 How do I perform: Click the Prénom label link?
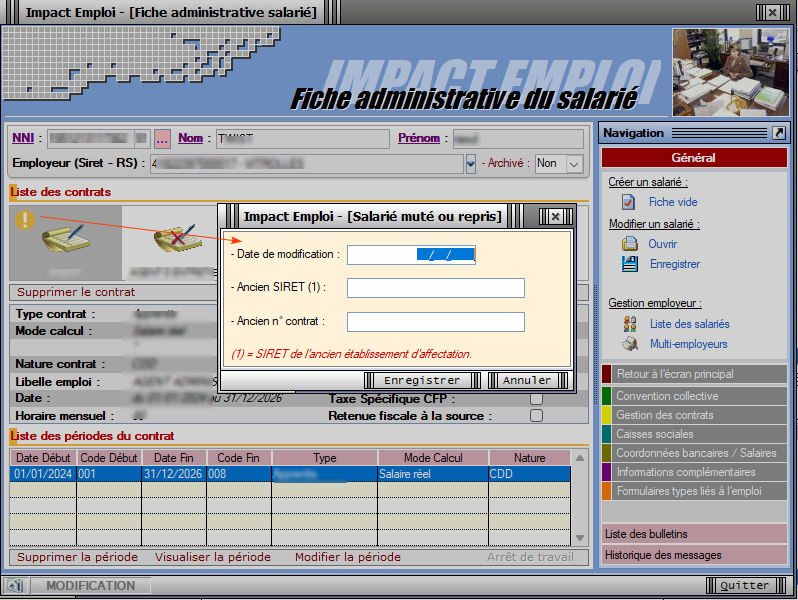click(x=419, y=138)
